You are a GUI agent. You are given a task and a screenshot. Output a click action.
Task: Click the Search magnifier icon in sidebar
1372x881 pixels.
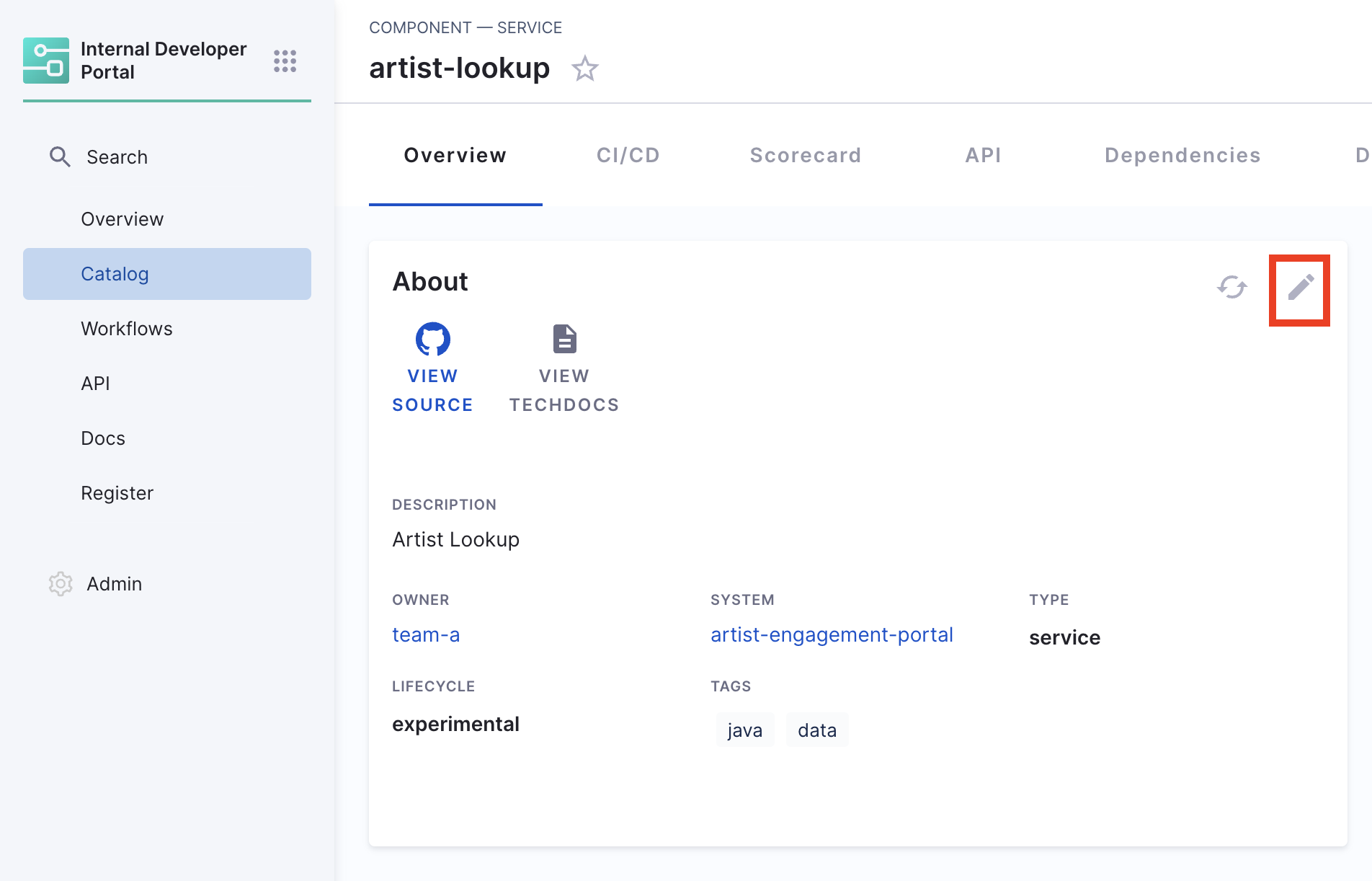pyautogui.click(x=60, y=157)
